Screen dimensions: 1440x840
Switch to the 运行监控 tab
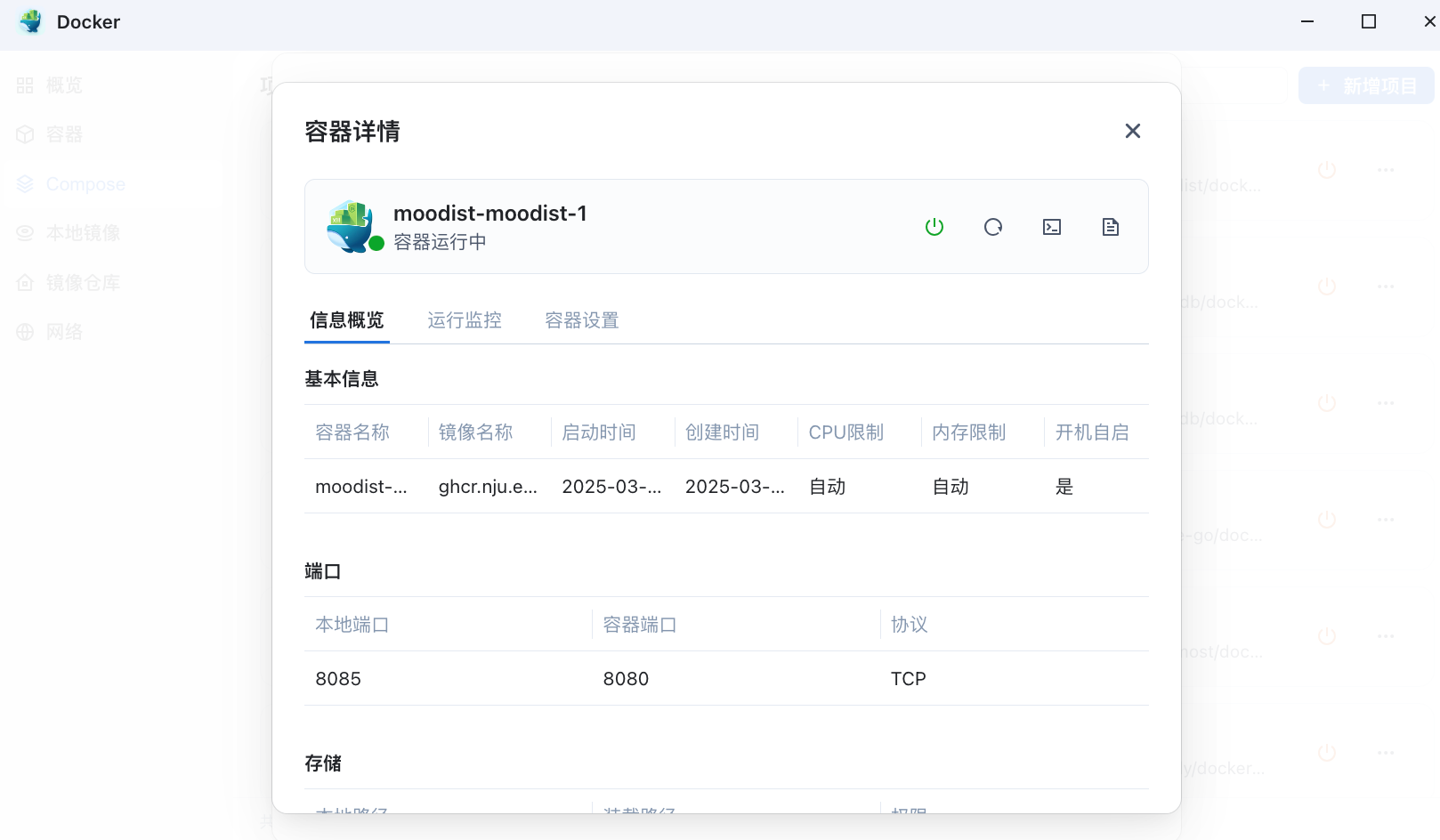(465, 320)
